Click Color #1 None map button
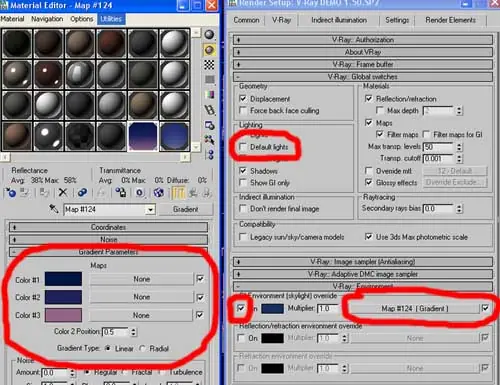The height and width of the screenshot is (385, 500). coord(141,279)
